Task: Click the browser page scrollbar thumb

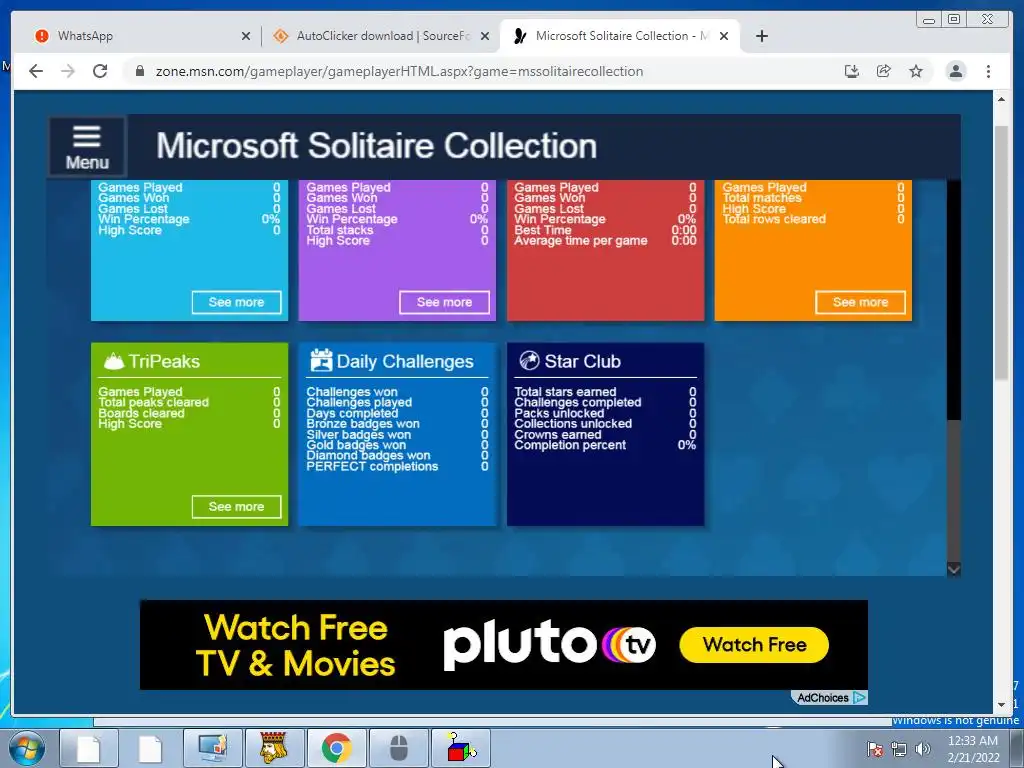Action: point(1001,253)
